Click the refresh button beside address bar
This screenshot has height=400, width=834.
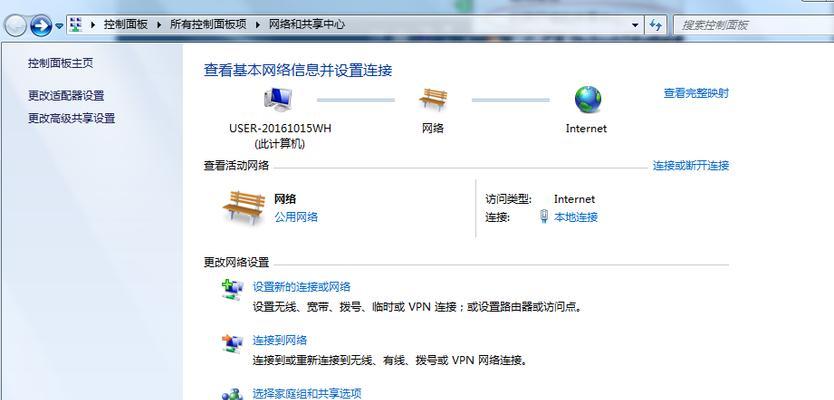coord(656,25)
